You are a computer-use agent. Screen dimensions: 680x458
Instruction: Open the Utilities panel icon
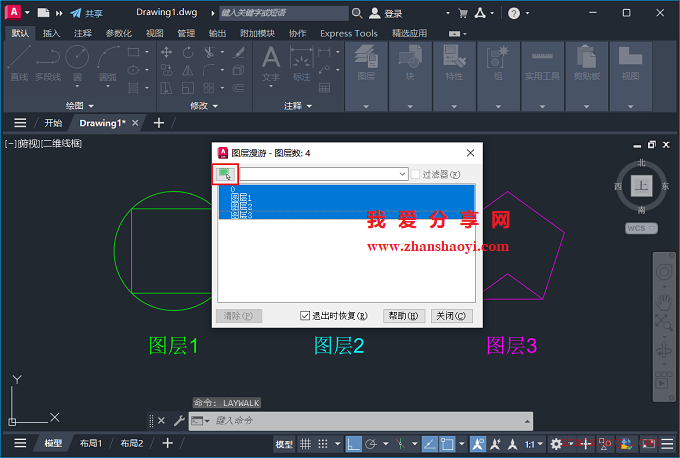542,63
